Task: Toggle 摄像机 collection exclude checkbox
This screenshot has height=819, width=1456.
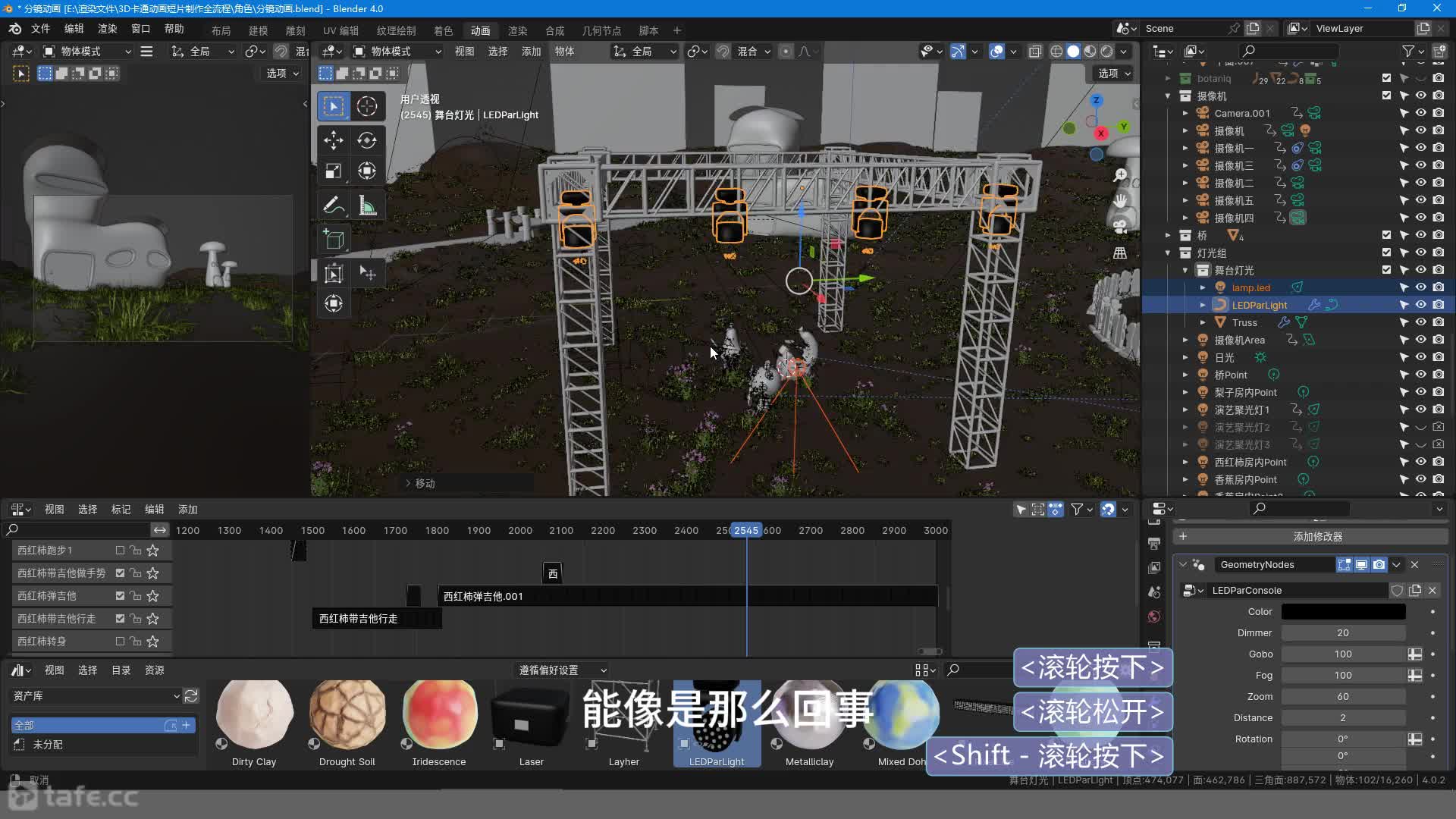Action: (1386, 96)
